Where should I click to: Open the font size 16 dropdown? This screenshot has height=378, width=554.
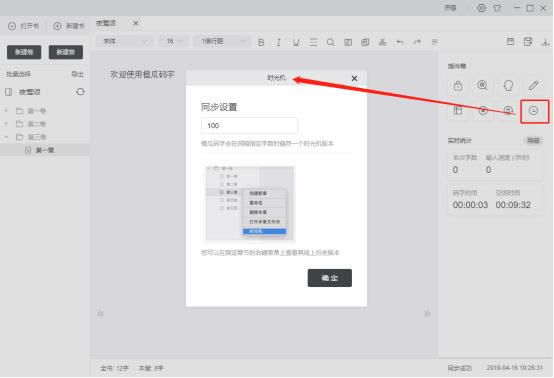174,41
